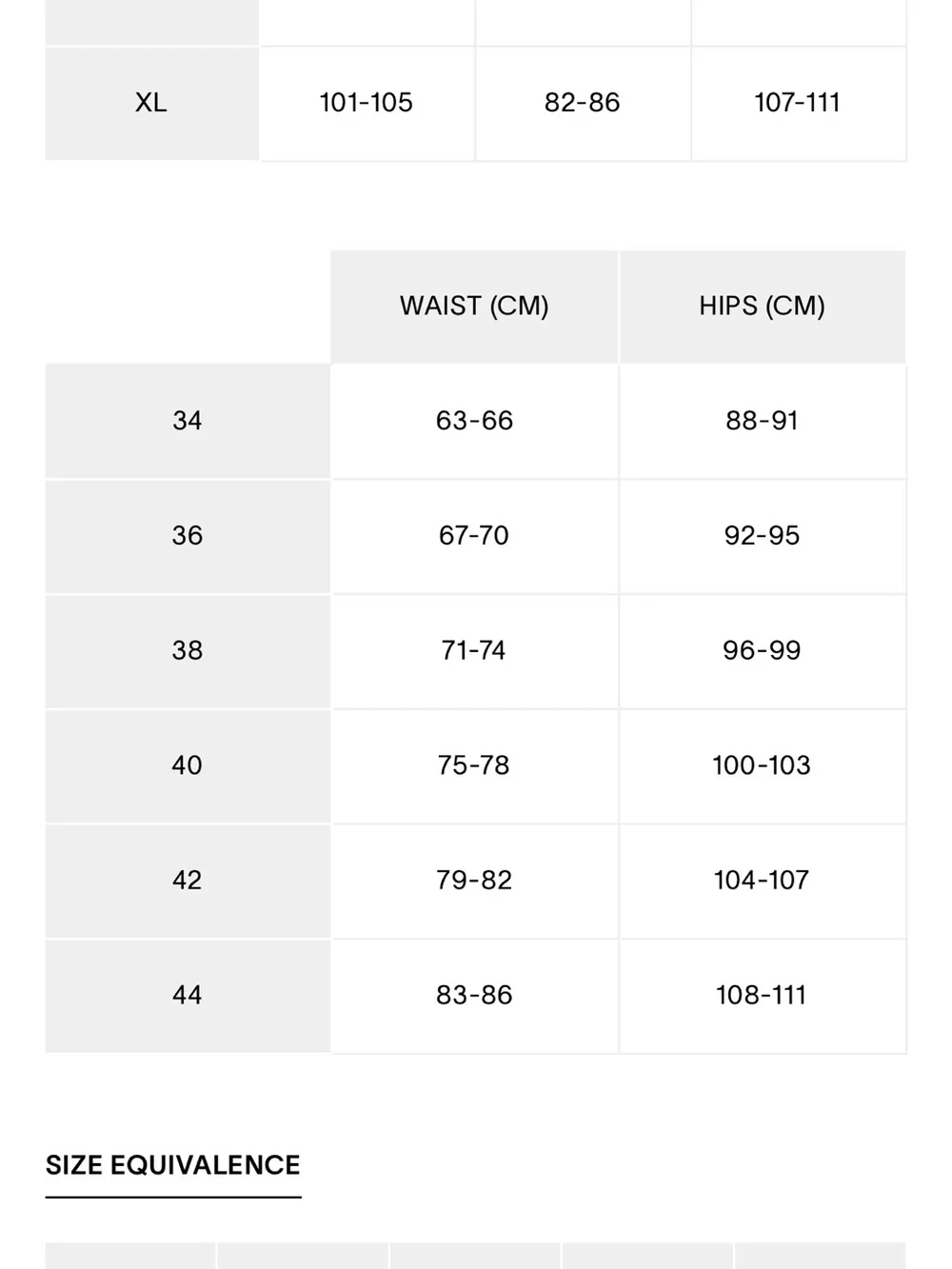Image resolution: width=952 pixels, height=1269 pixels.
Task: Select the size 38 row label
Action: tap(188, 651)
